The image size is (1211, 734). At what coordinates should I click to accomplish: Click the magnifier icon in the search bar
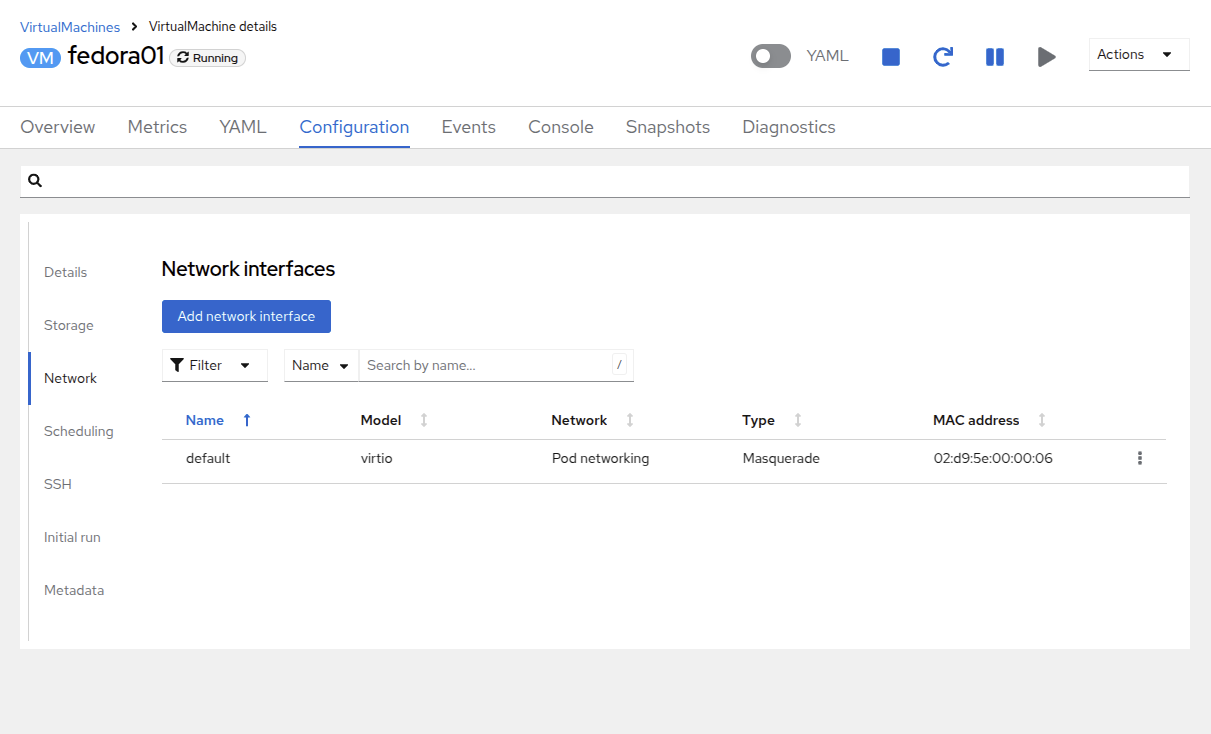point(35,181)
